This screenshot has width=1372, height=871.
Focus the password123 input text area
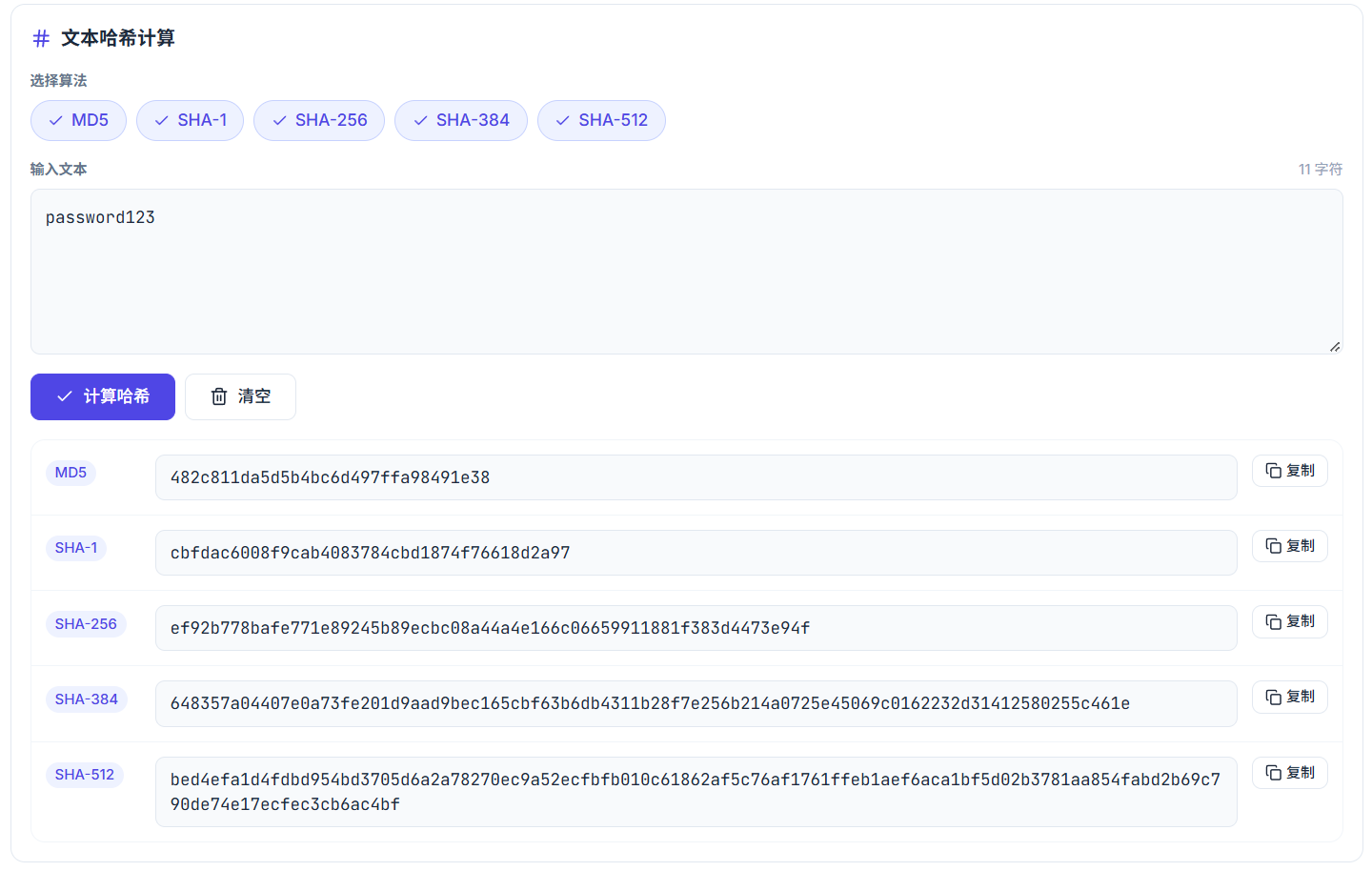click(686, 272)
